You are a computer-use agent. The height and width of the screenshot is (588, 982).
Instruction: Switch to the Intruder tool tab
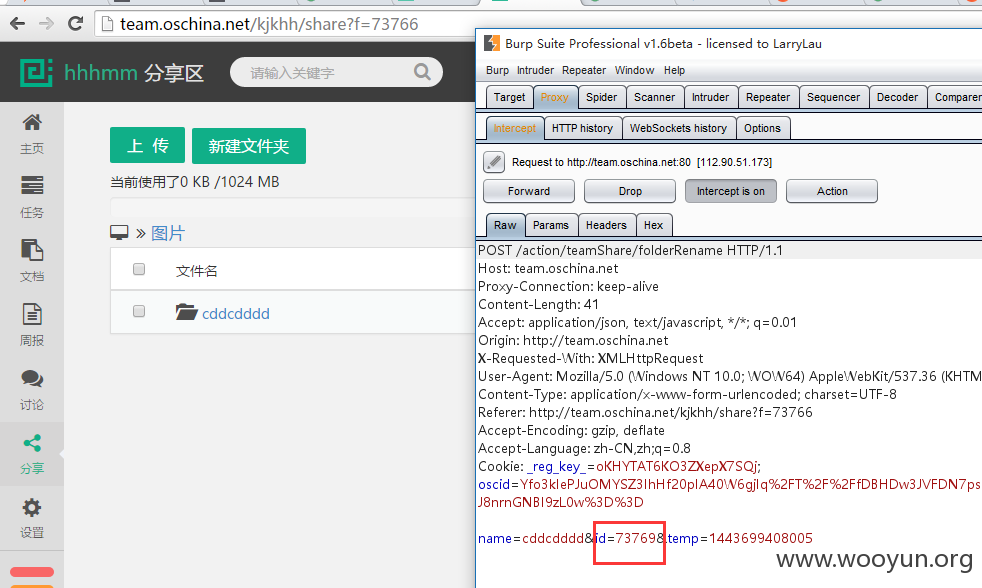click(x=710, y=97)
